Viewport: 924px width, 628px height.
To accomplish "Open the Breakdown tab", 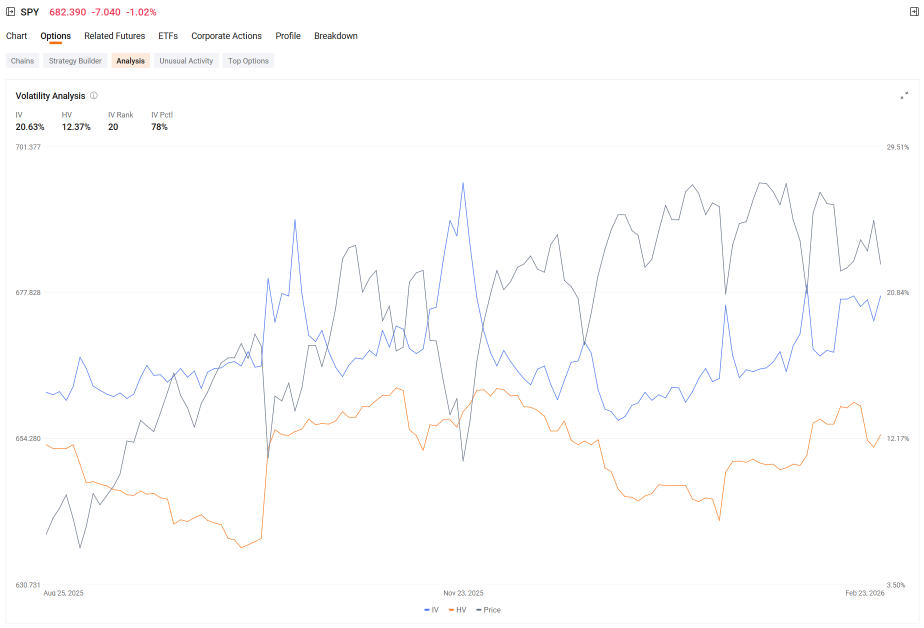I will click(336, 36).
